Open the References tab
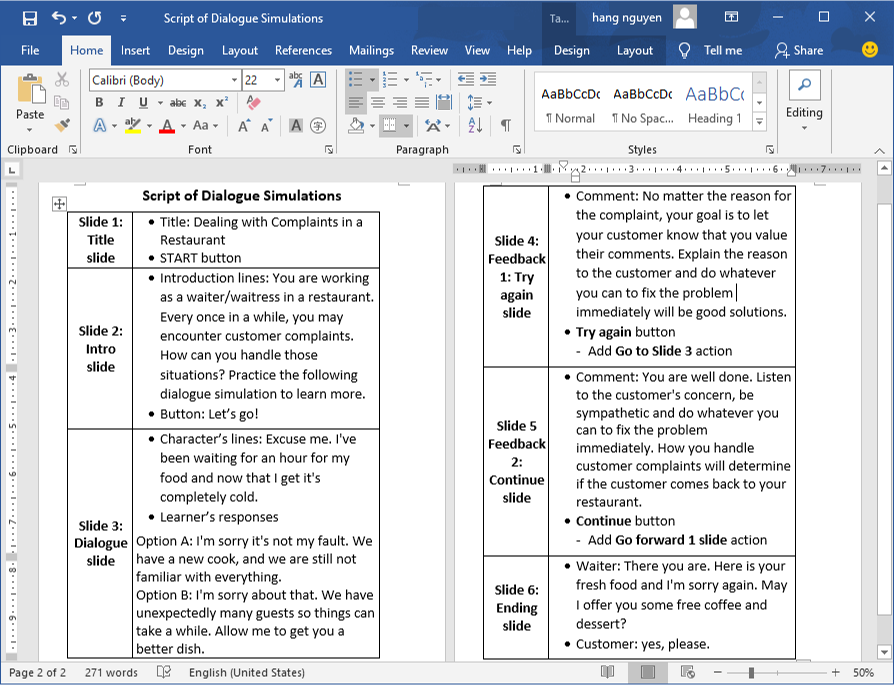895x686 pixels. coord(303,50)
